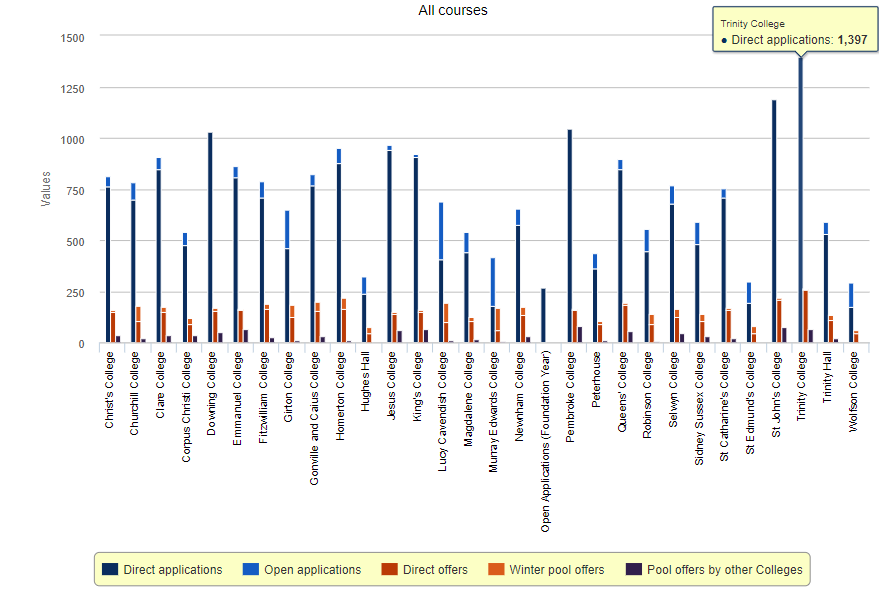Toggle the Winter pool offers legend entry

point(546,569)
